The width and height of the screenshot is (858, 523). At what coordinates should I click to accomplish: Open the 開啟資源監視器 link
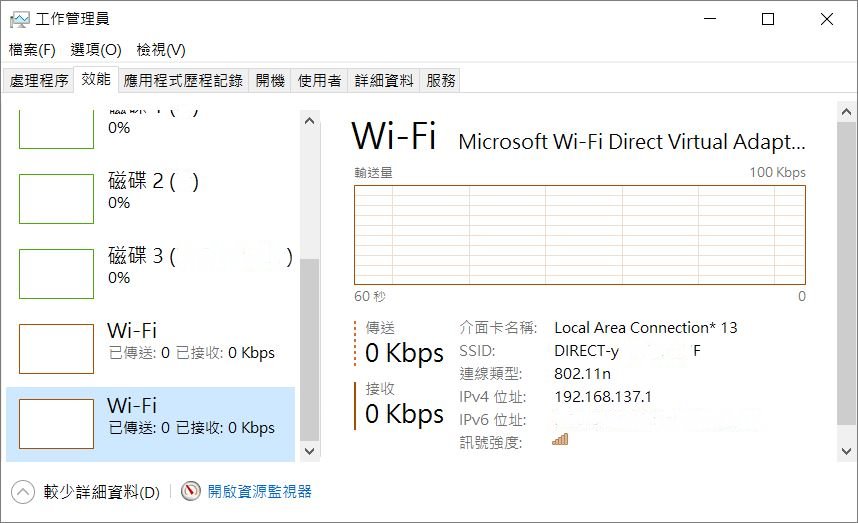pos(259,491)
